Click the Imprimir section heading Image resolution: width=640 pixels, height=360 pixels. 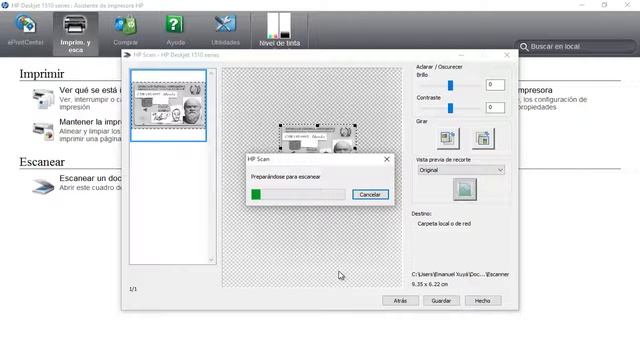point(42,74)
